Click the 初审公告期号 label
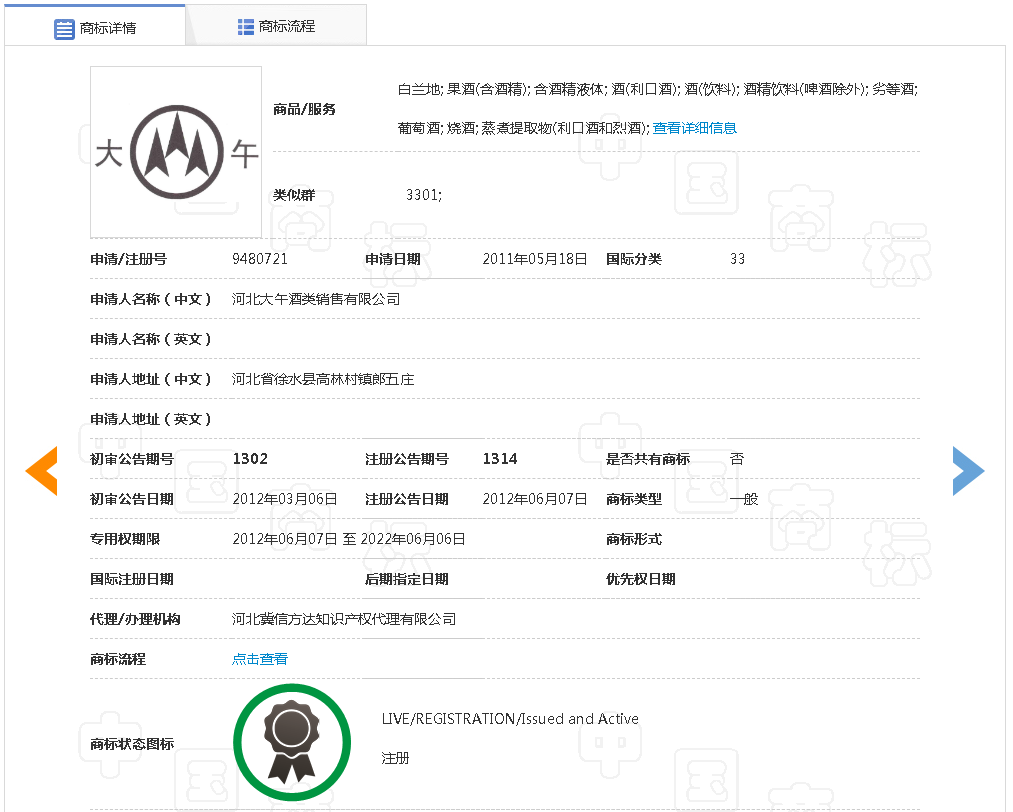The width and height of the screenshot is (1013, 812). [132, 459]
